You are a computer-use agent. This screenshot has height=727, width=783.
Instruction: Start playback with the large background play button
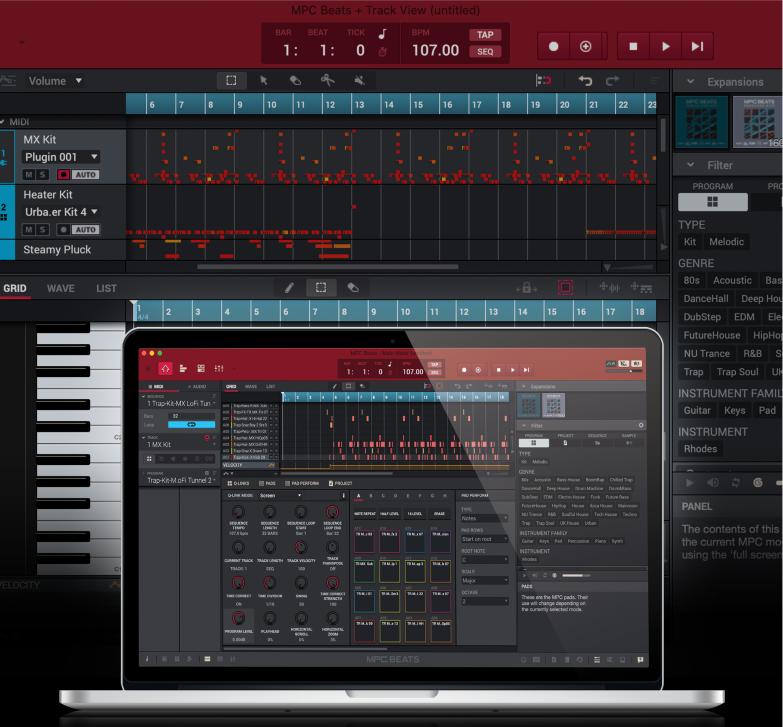tap(665, 46)
